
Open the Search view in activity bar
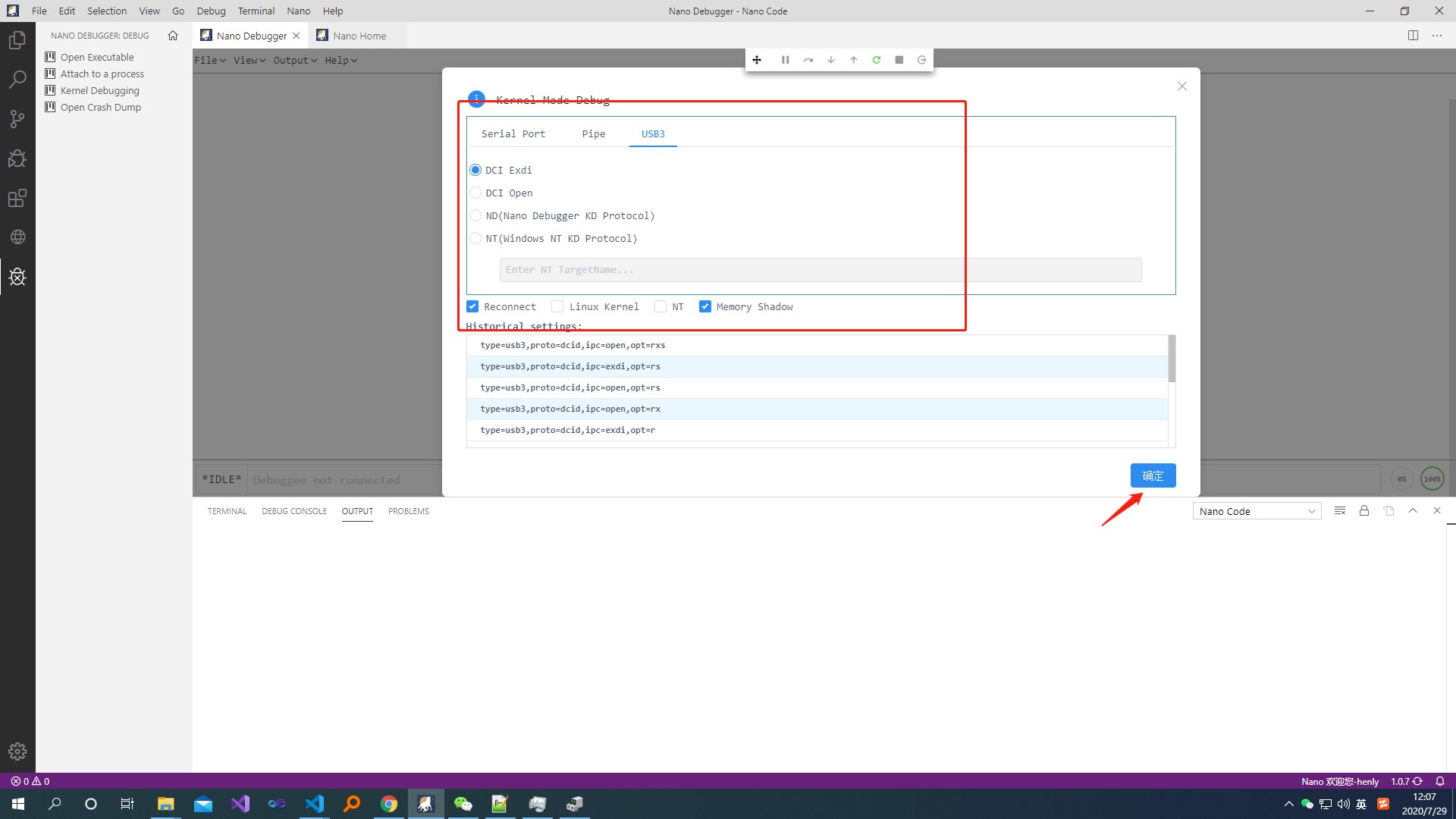click(17, 80)
